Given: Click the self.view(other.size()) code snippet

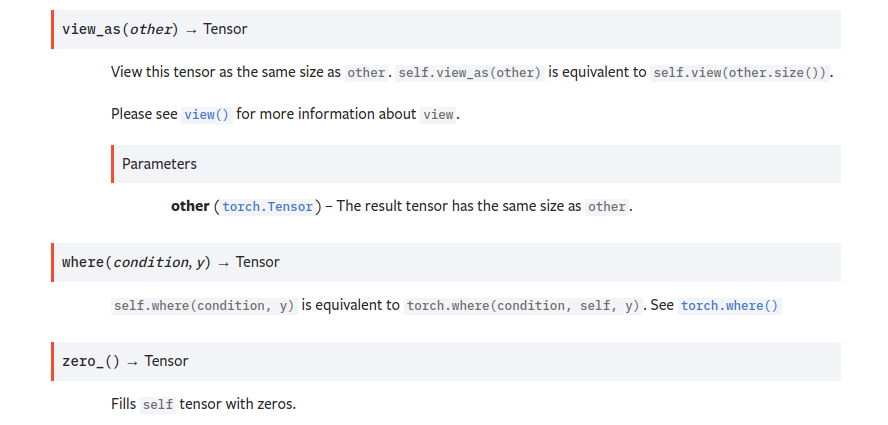Looking at the screenshot, I should pyautogui.click(x=740, y=73).
